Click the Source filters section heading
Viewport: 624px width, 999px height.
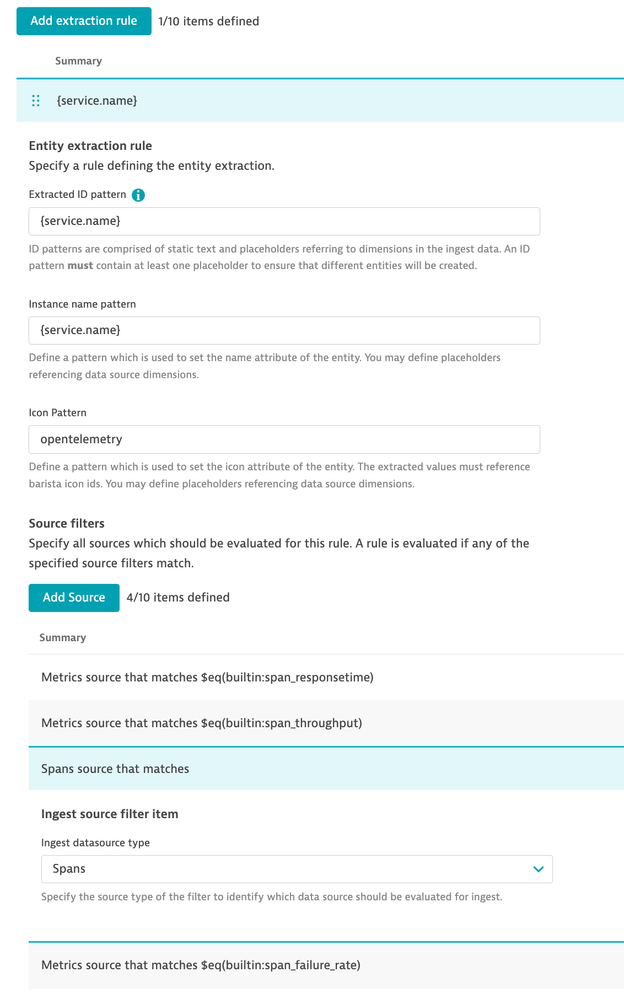(66, 523)
